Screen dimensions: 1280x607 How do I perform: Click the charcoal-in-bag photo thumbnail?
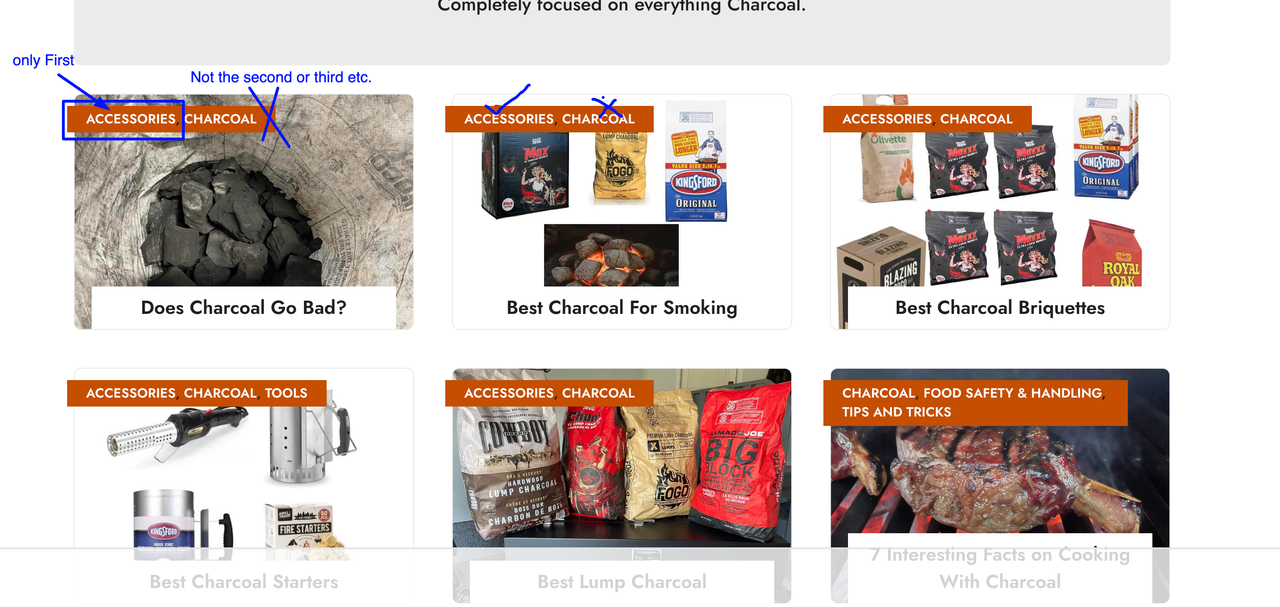(x=244, y=212)
